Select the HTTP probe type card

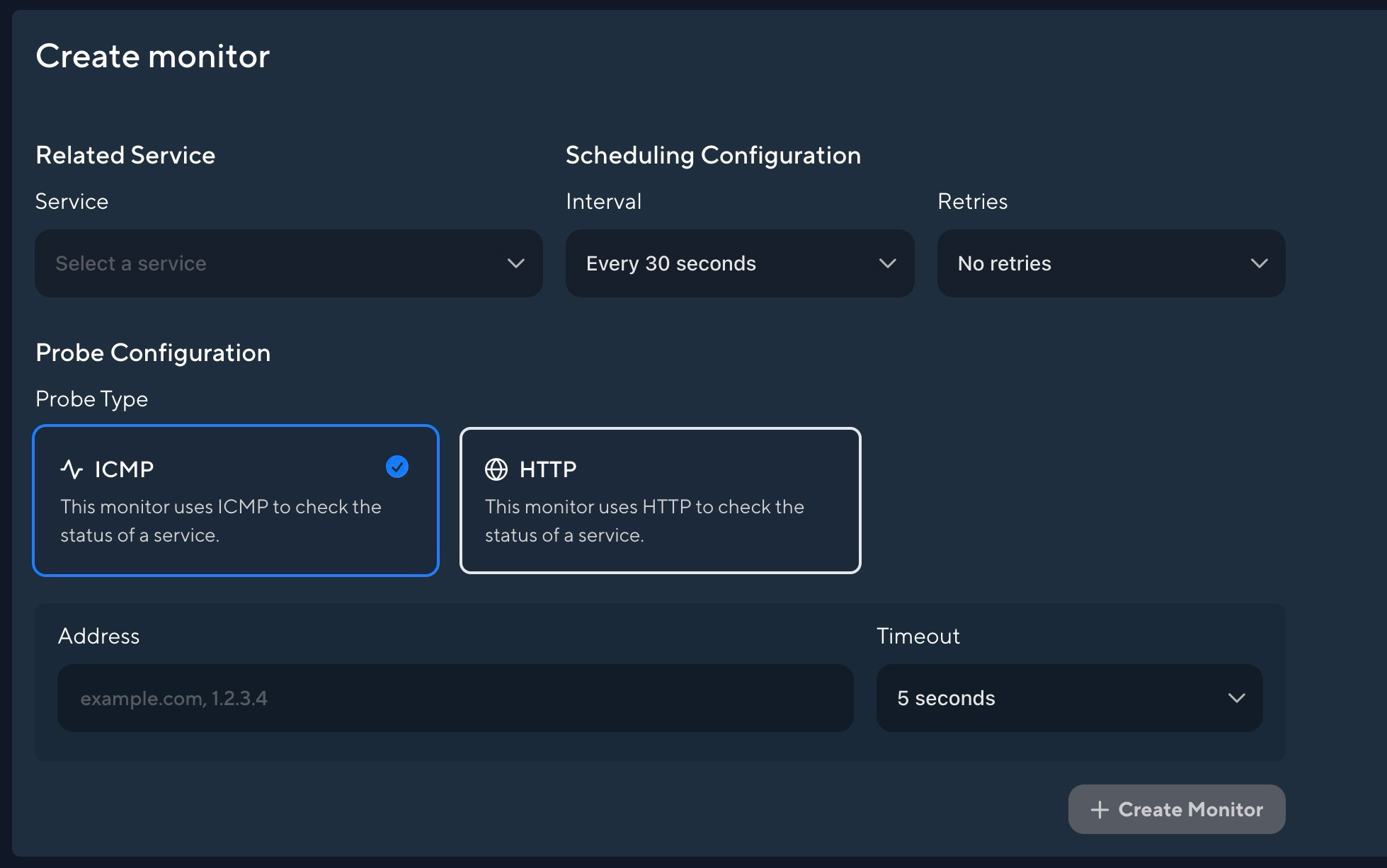[x=661, y=501]
